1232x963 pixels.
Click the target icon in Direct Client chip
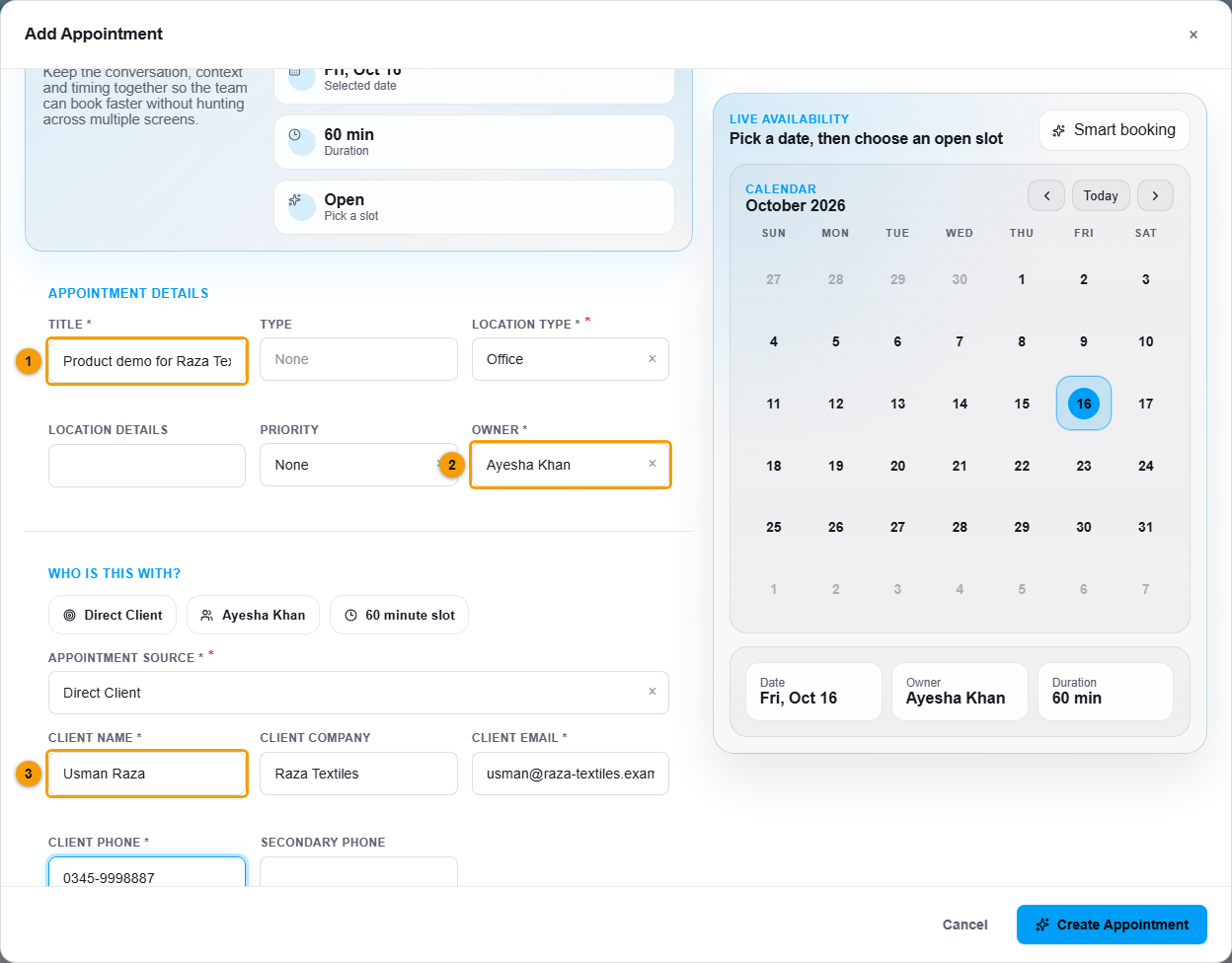tap(69, 615)
